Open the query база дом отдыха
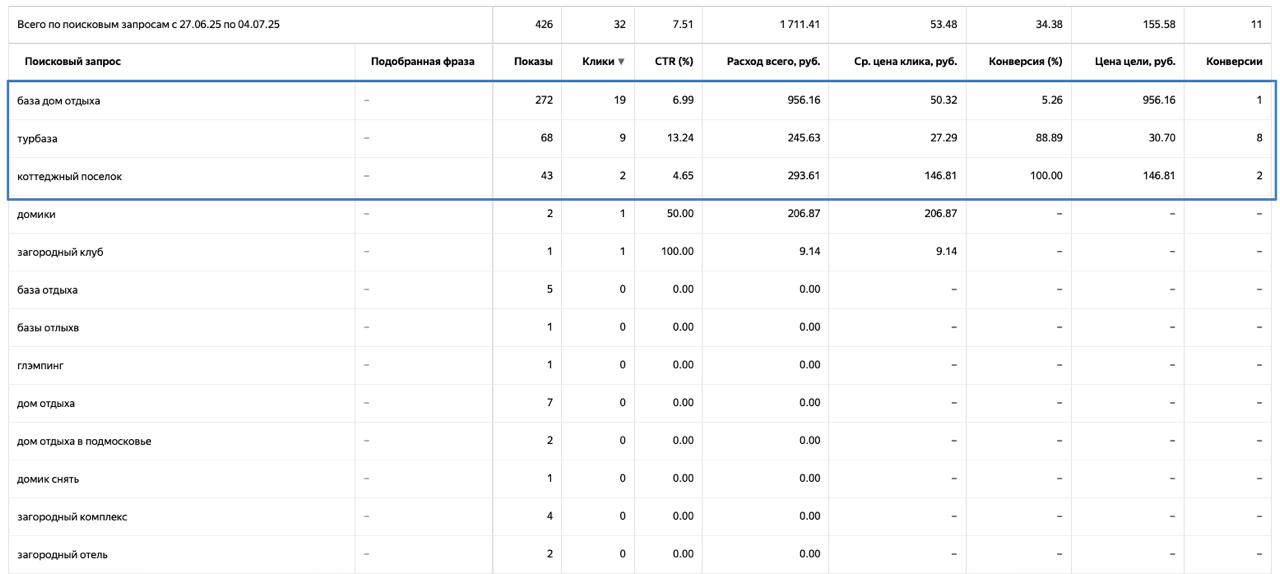The height and width of the screenshot is (574, 1280). pos(58,101)
